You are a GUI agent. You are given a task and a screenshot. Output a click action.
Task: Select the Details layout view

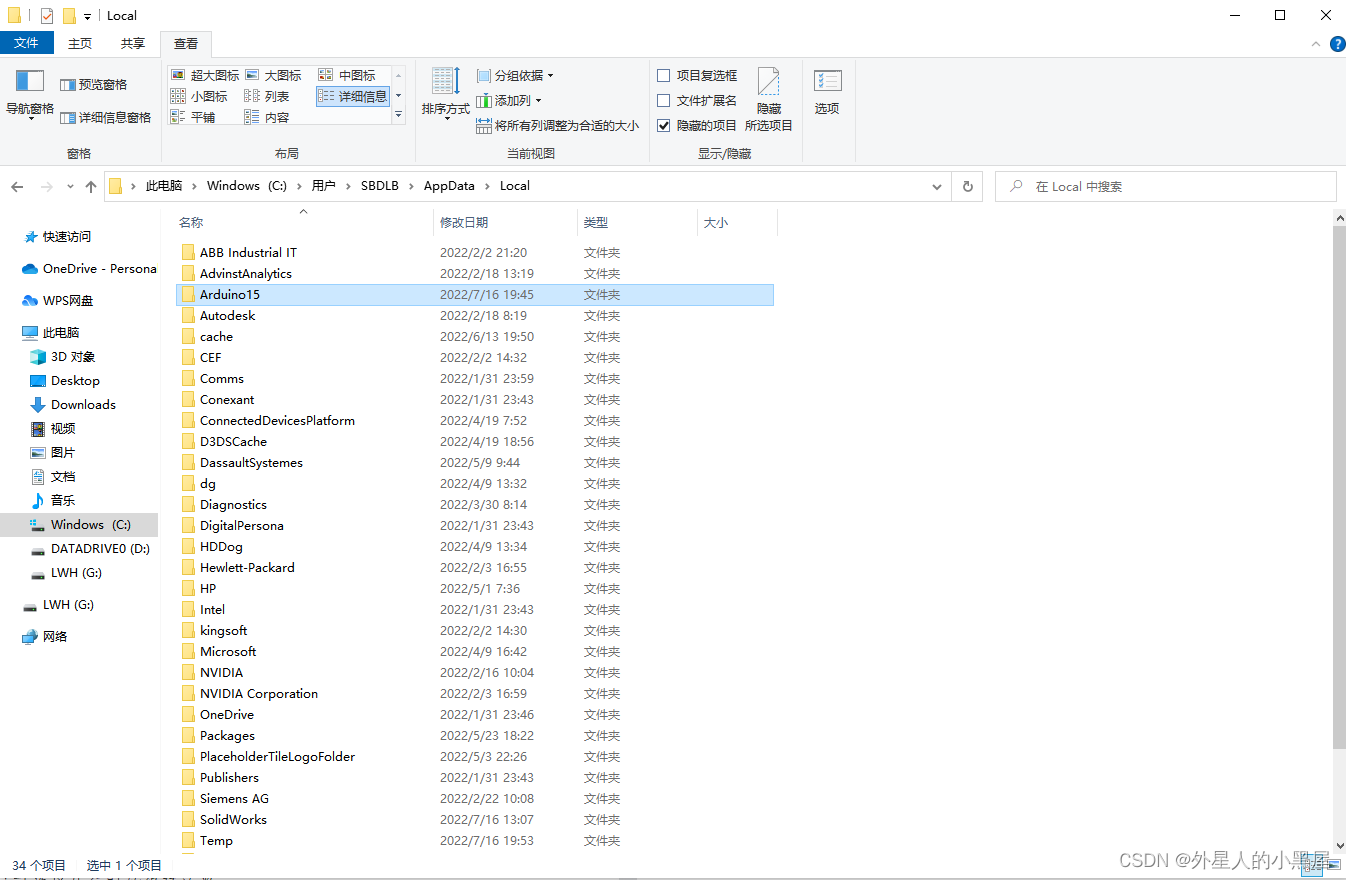tap(353, 96)
